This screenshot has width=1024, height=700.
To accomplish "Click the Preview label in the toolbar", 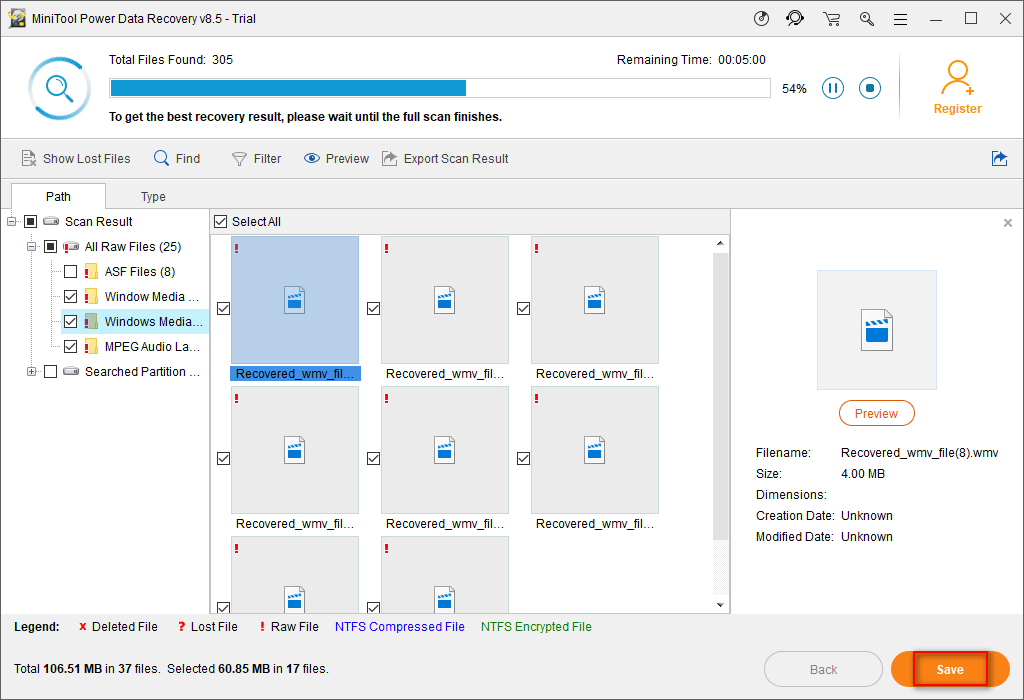I will (347, 159).
